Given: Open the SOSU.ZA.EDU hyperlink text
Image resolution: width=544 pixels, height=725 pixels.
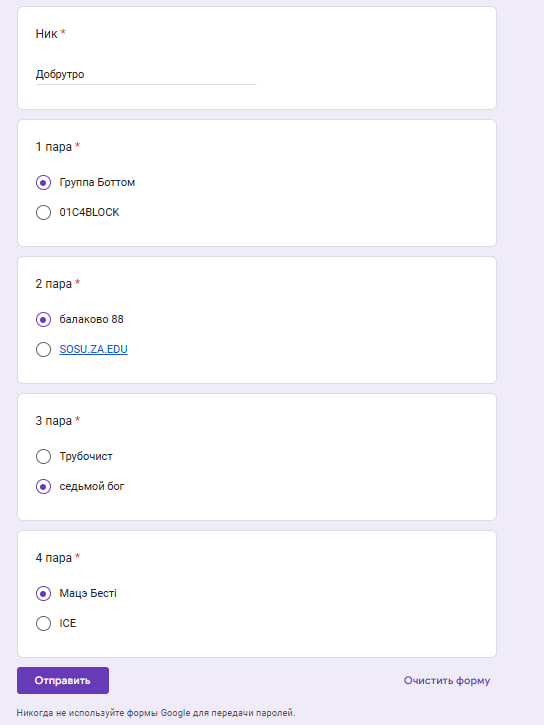Looking at the screenshot, I should 93,350.
